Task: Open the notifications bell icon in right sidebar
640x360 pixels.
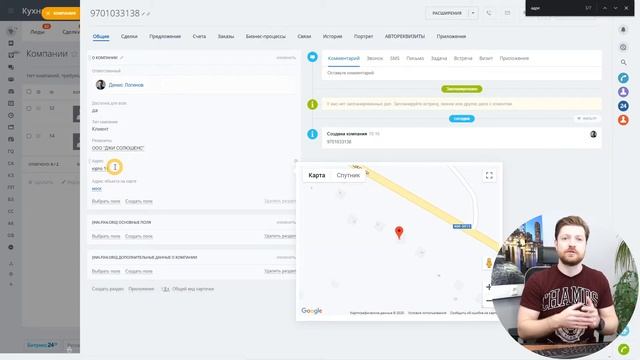Action: tap(623, 30)
